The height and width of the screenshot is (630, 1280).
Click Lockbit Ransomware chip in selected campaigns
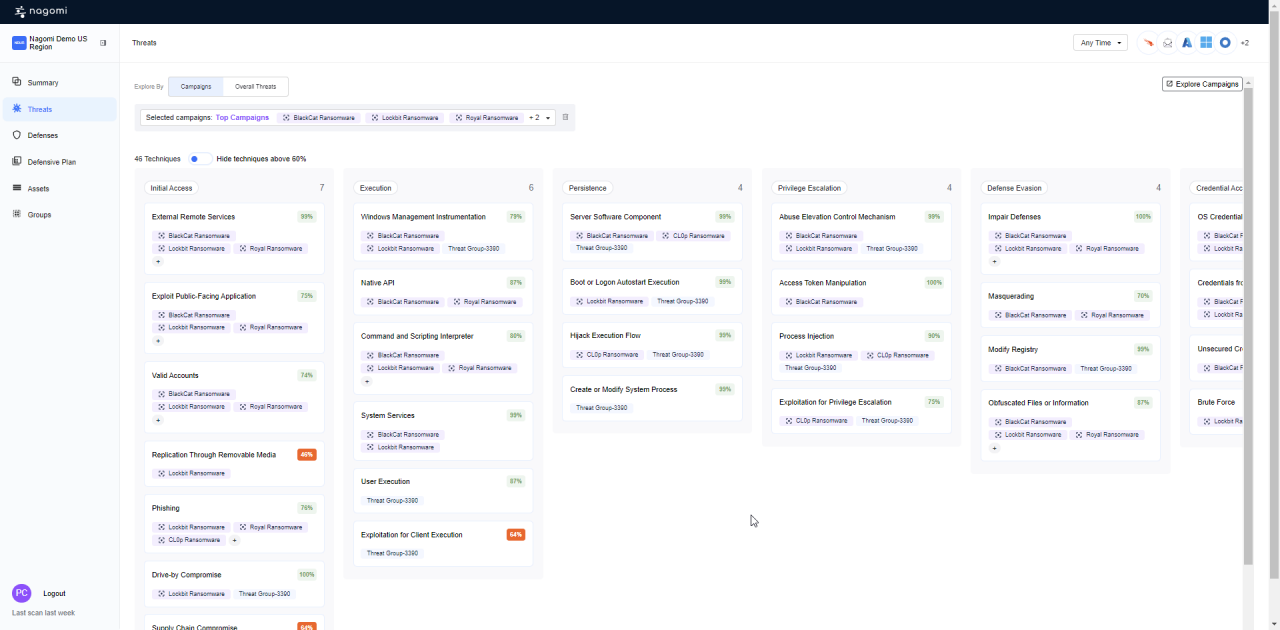coord(405,118)
